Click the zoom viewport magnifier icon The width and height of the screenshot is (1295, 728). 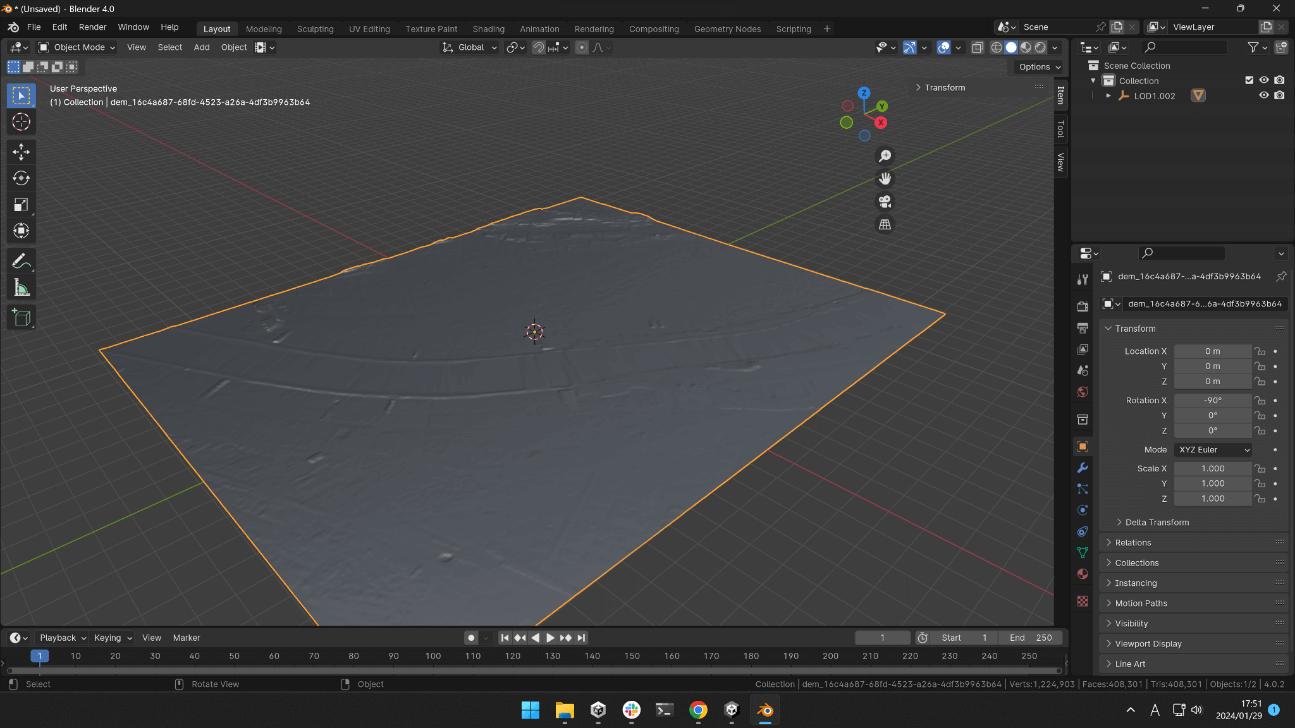click(884, 156)
